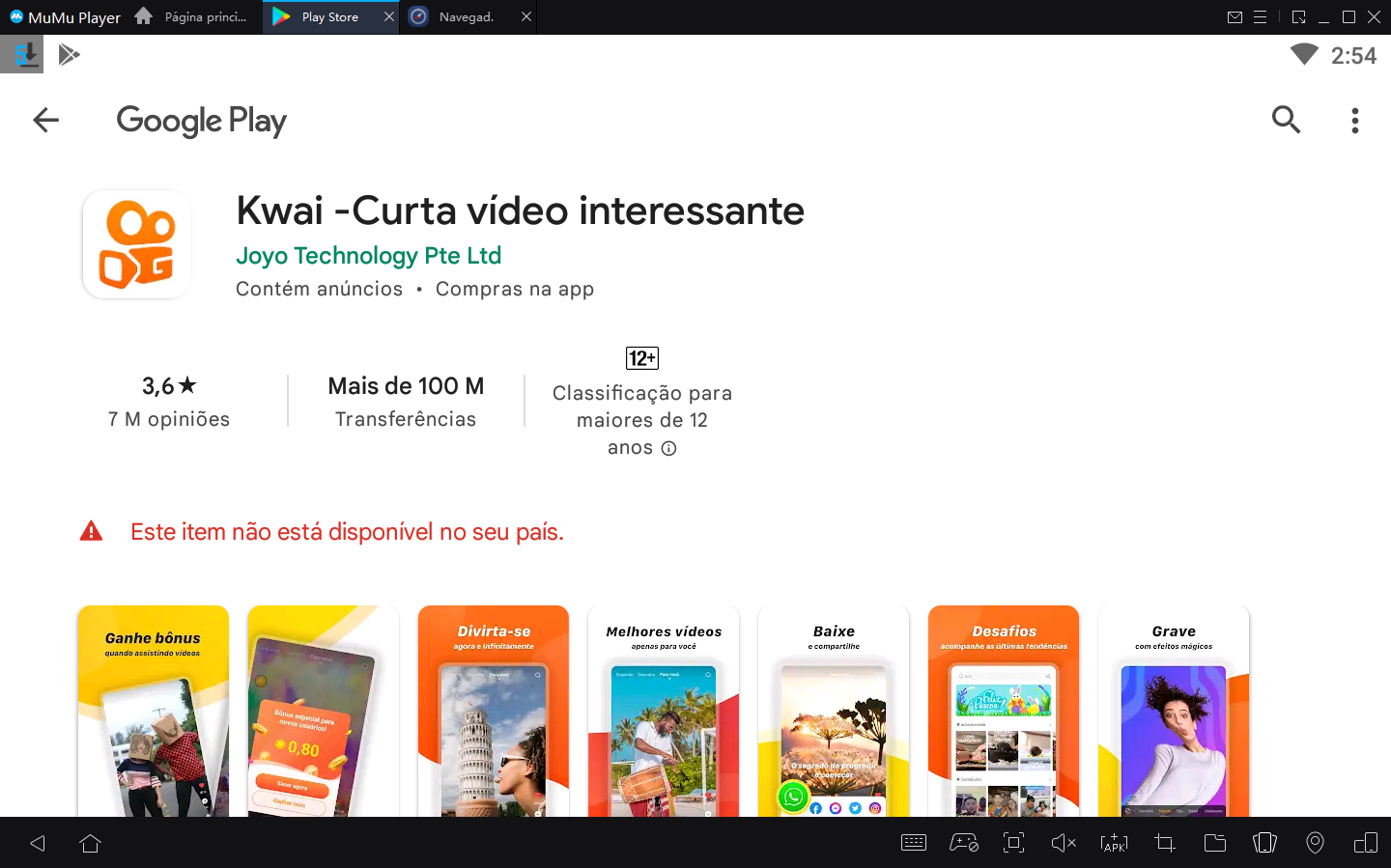Viewport: 1391px width, 868px height.
Task: Shake the virtual device
Action: 1264,843
